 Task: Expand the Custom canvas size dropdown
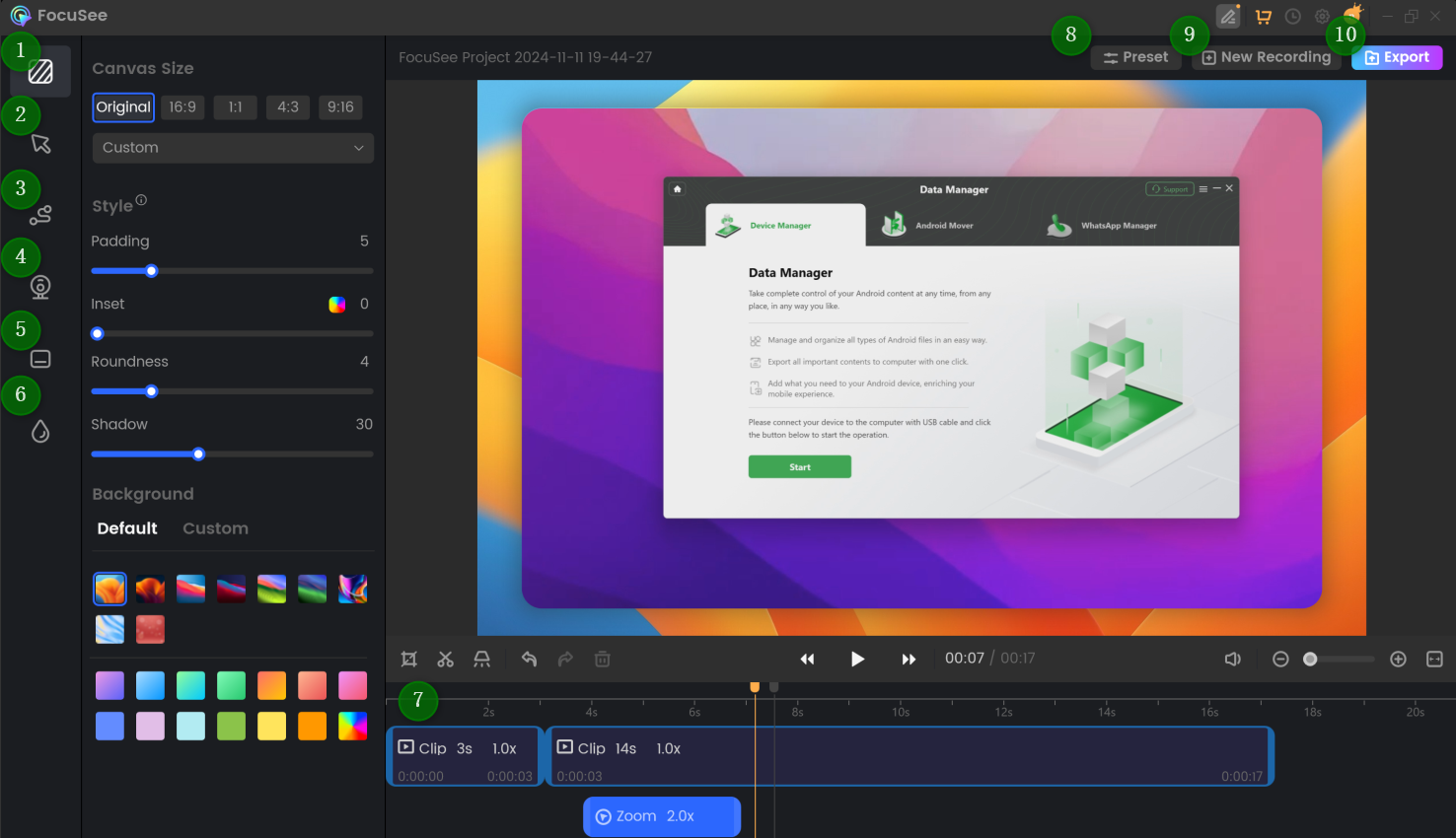[x=233, y=148]
